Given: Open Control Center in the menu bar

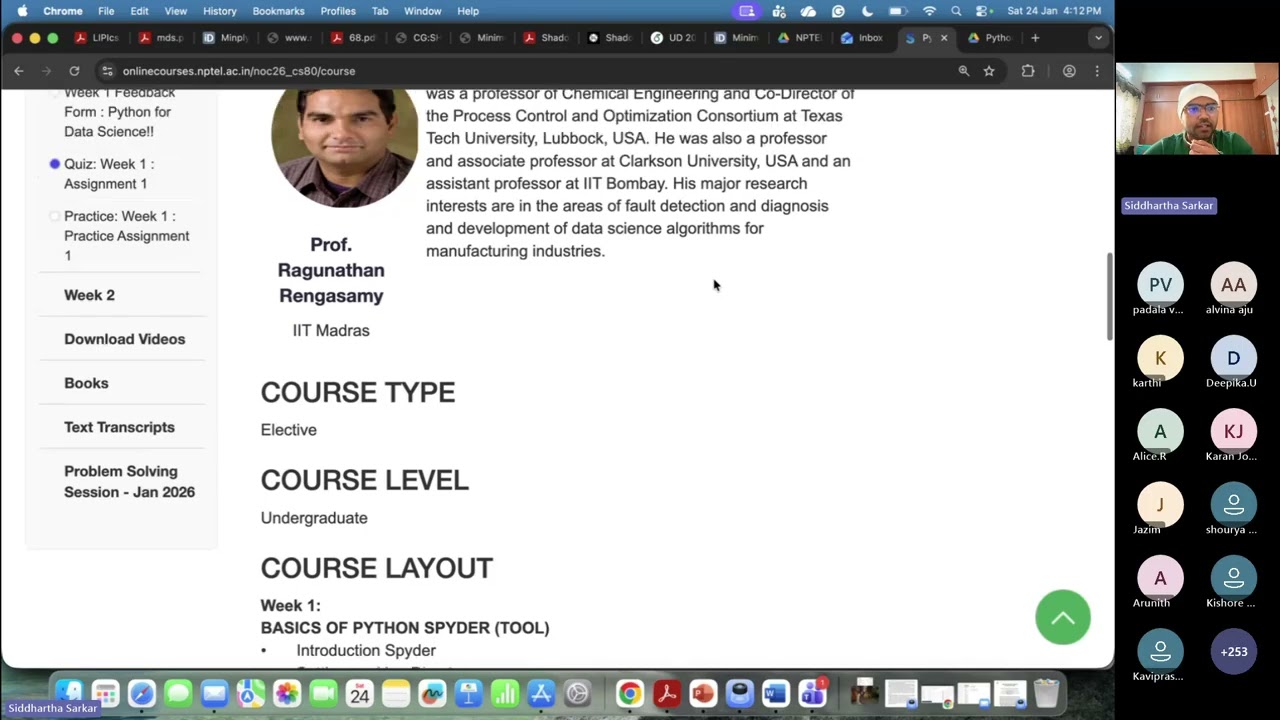Looking at the screenshot, I should [982, 11].
